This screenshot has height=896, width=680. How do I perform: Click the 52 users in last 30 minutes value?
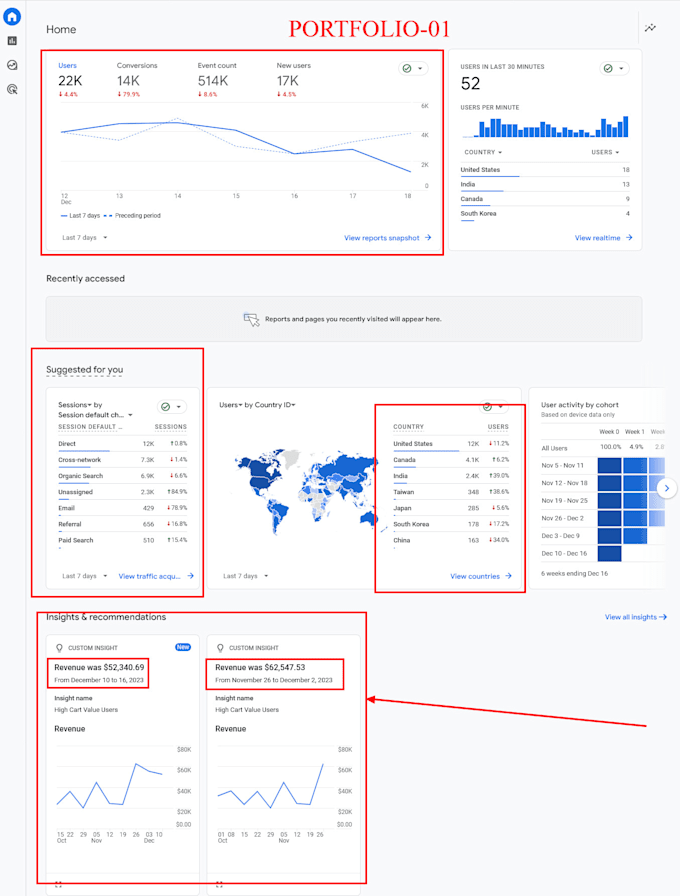coord(470,83)
